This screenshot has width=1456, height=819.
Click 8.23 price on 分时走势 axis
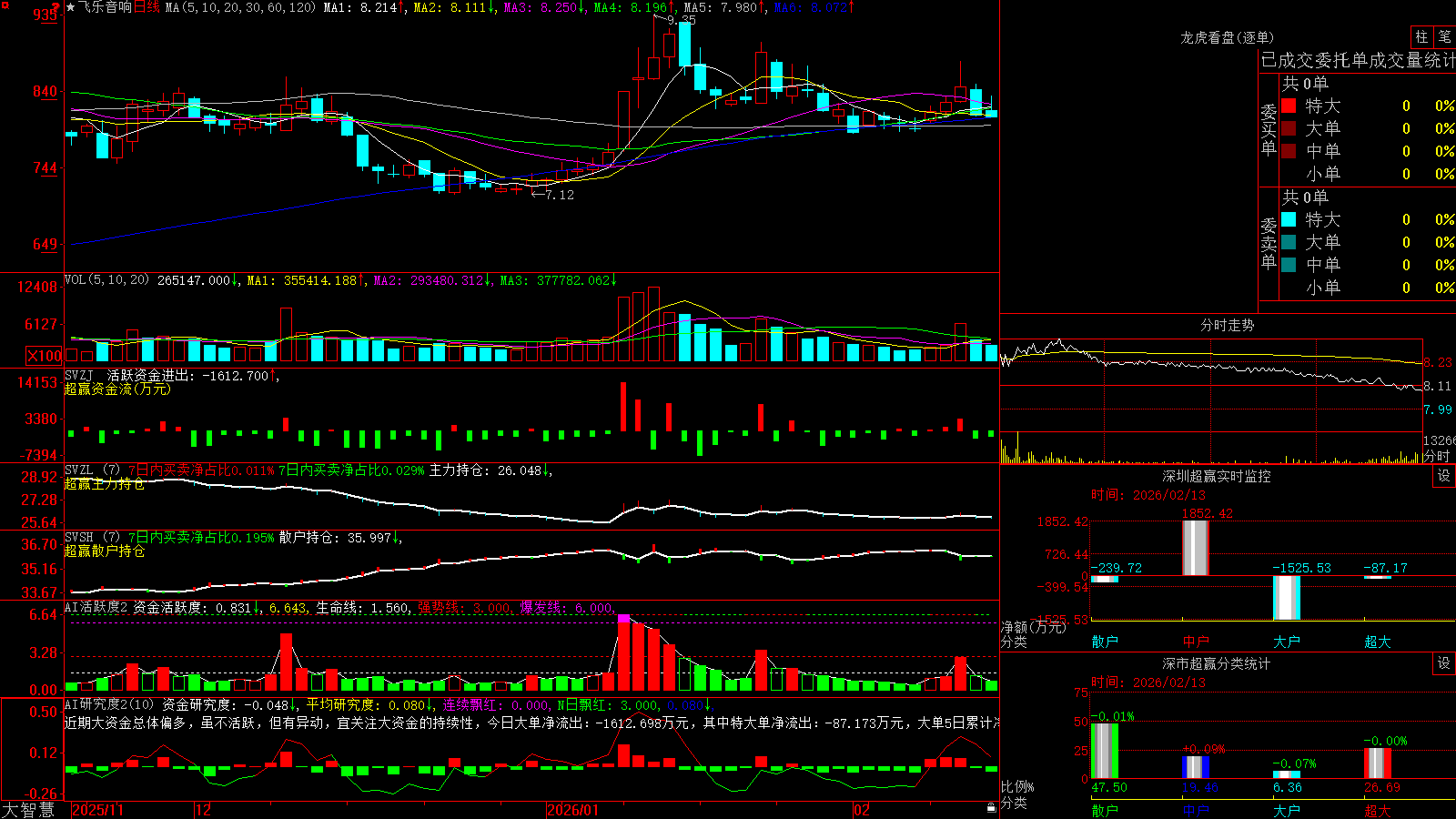[x=1438, y=362]
